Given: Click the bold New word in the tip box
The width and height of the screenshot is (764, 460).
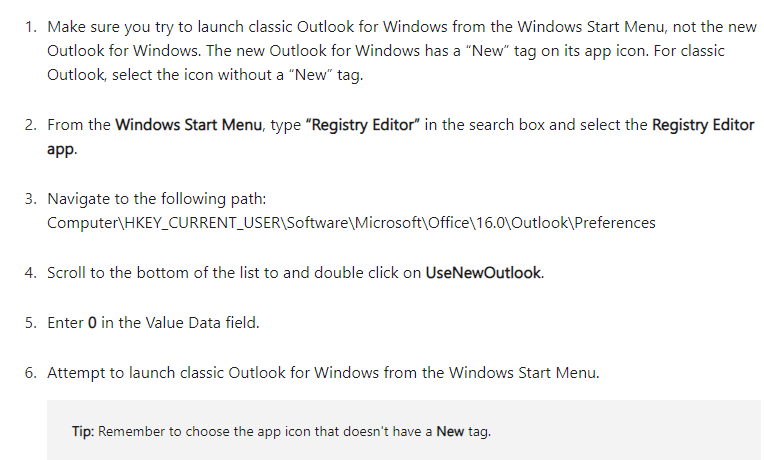Looking at the screenshot, I should [x=450, y=431].
